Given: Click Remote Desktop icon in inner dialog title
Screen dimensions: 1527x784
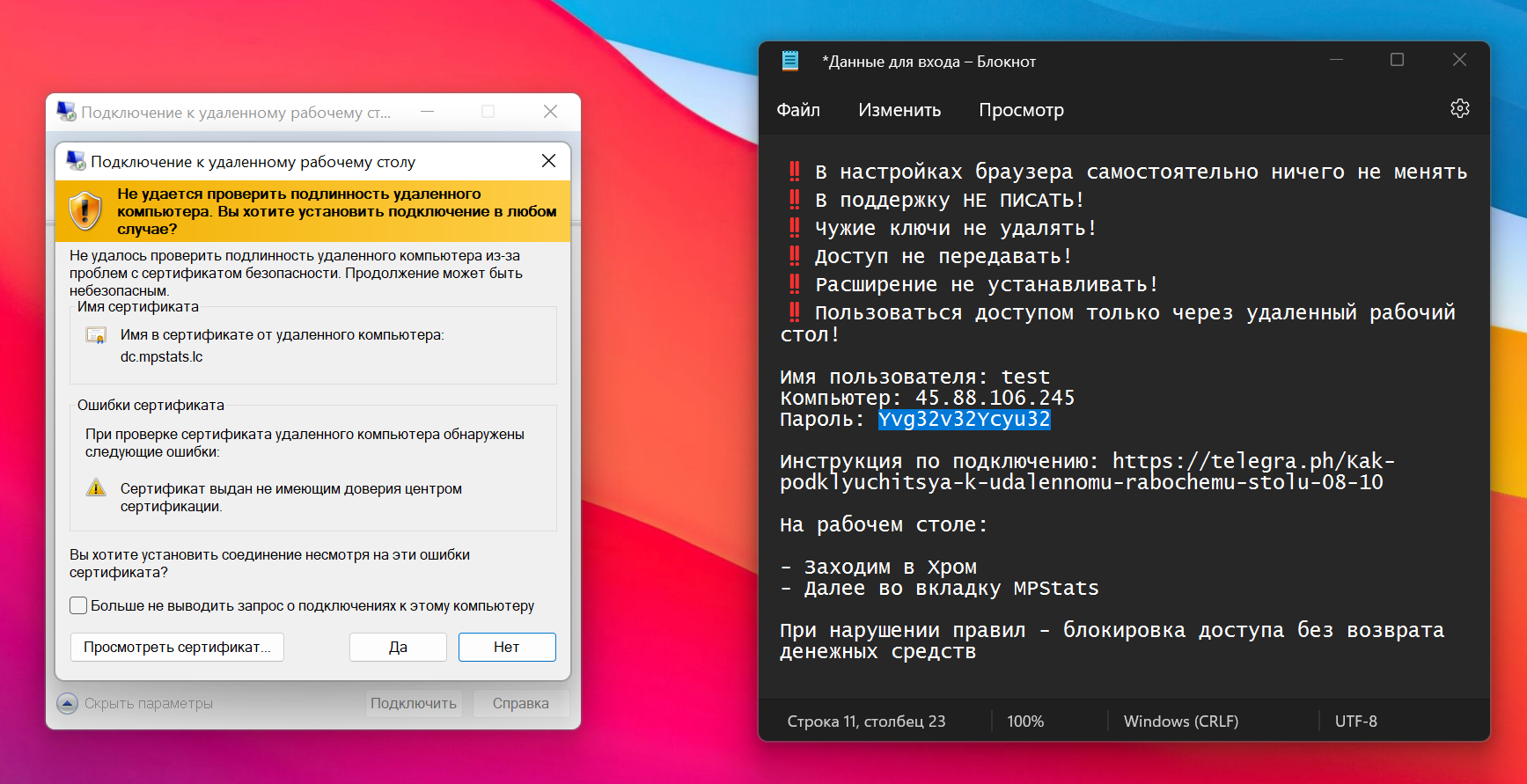Looking at the screenshot, I should pyautogui.click(x=76, y=161).
